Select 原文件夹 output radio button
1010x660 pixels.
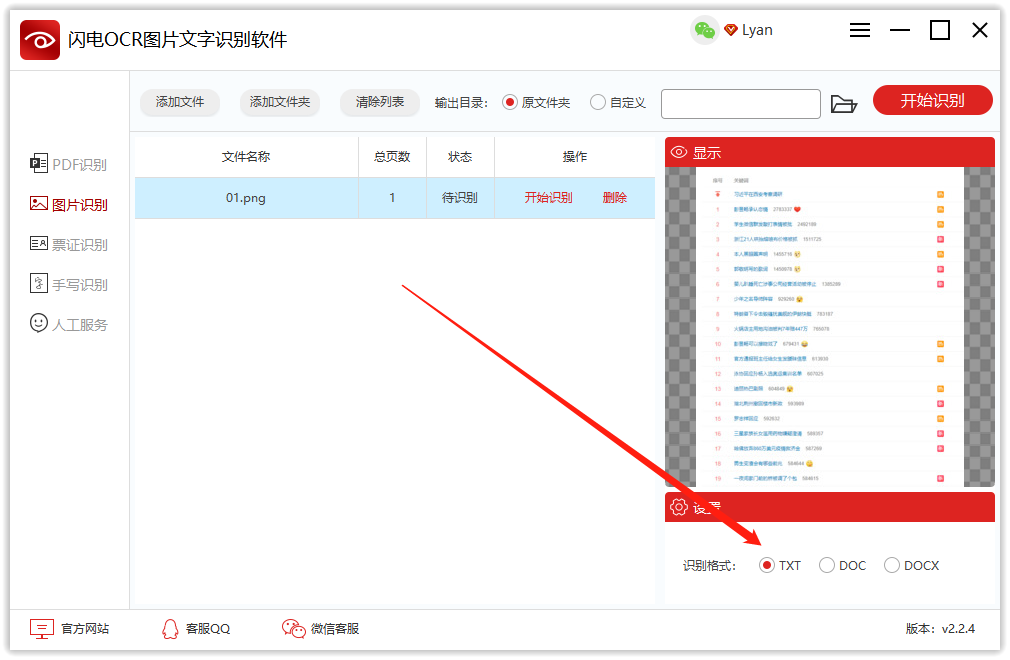pyautogui.click(x=510, y=102)
